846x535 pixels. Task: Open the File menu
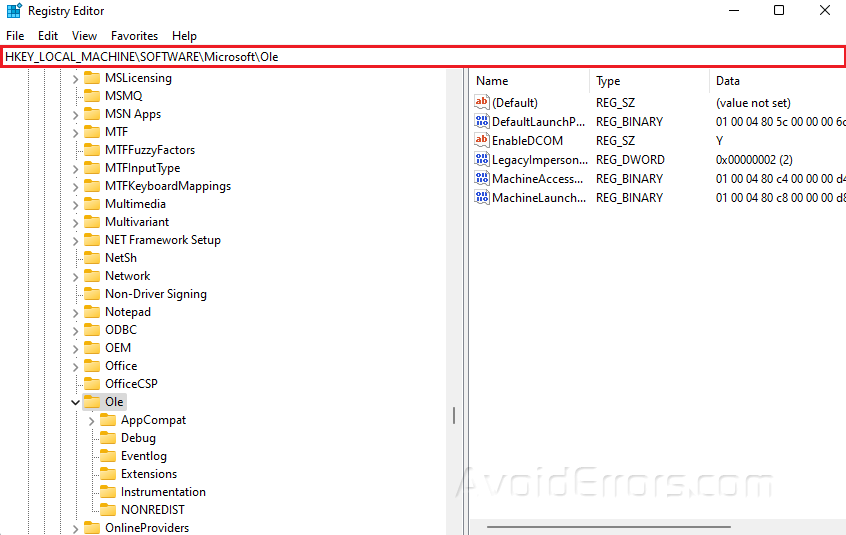pos(15,36)
